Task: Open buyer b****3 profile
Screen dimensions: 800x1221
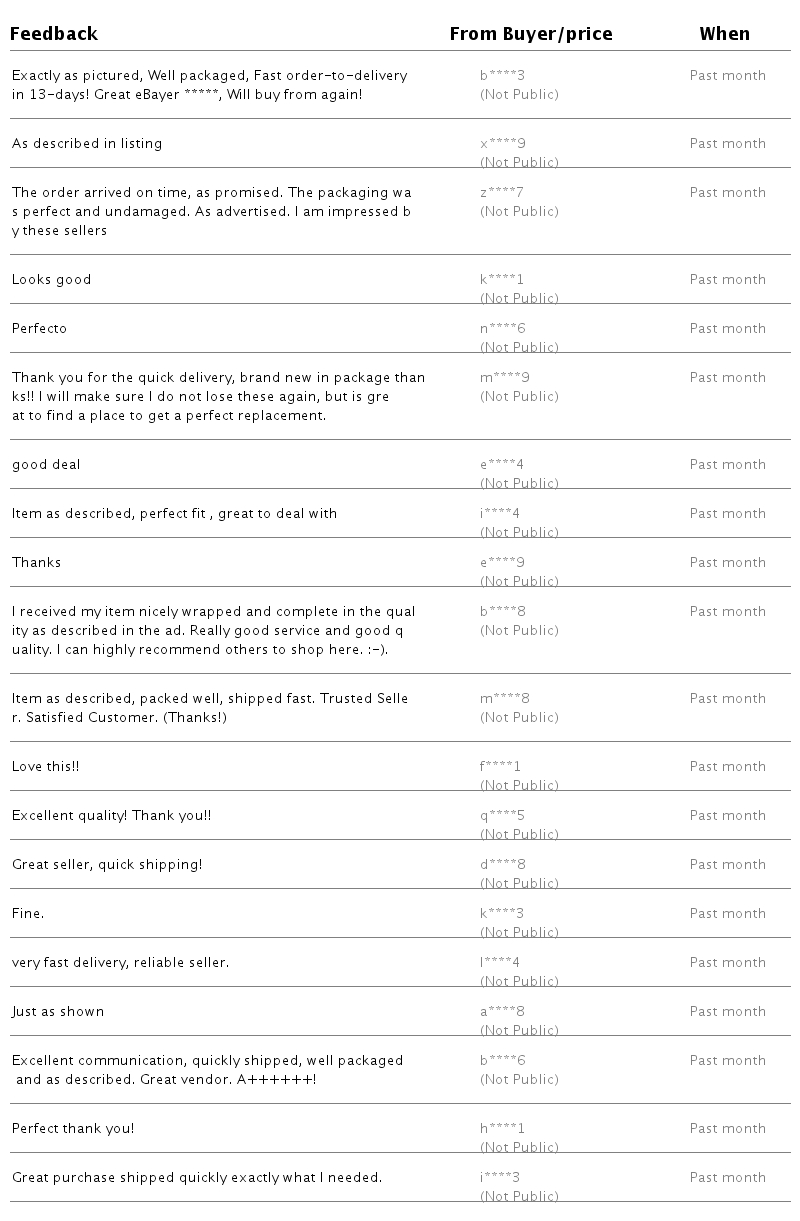Action: point(502,75)
